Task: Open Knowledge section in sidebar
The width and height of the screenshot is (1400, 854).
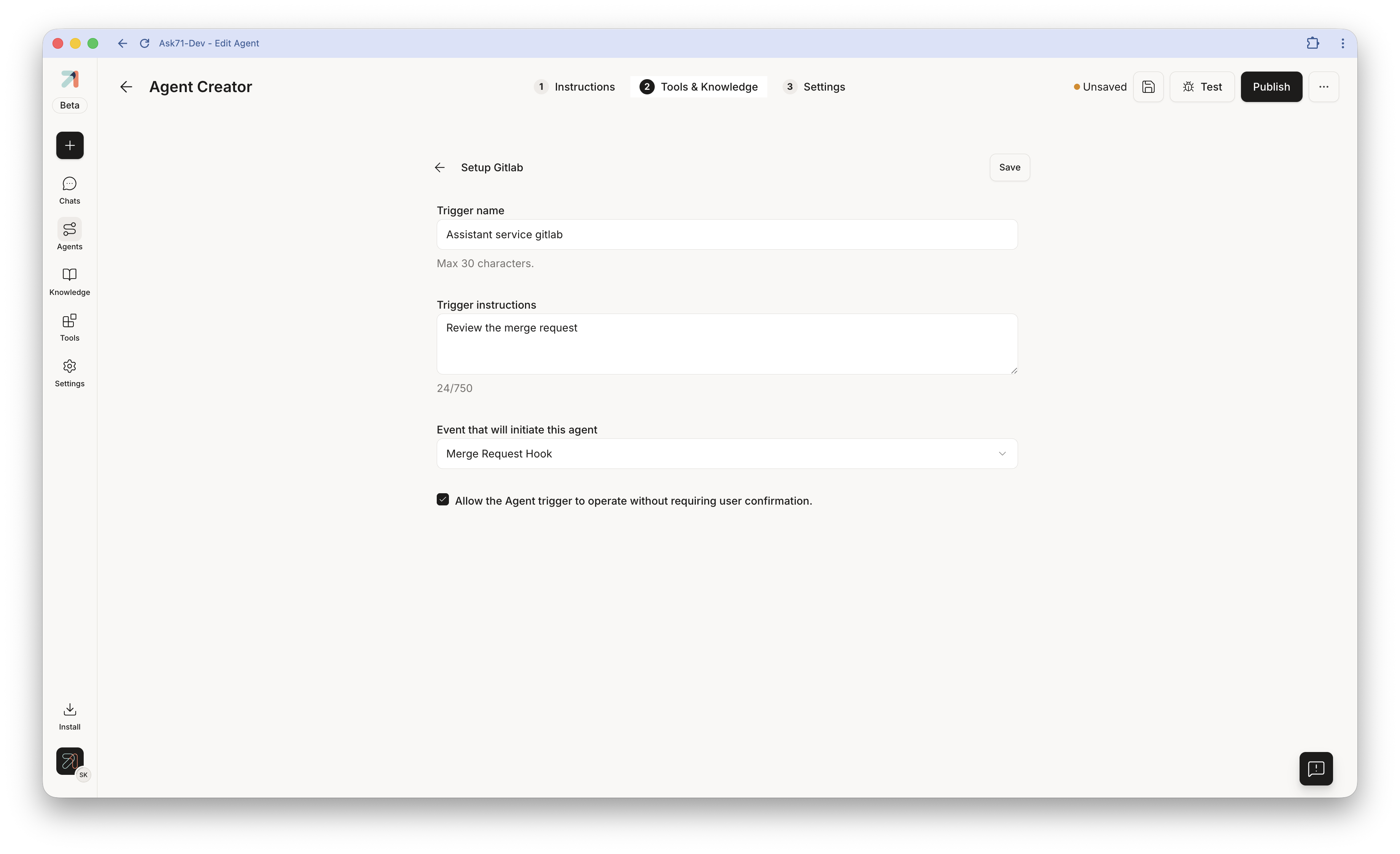Action: [70, 282]
